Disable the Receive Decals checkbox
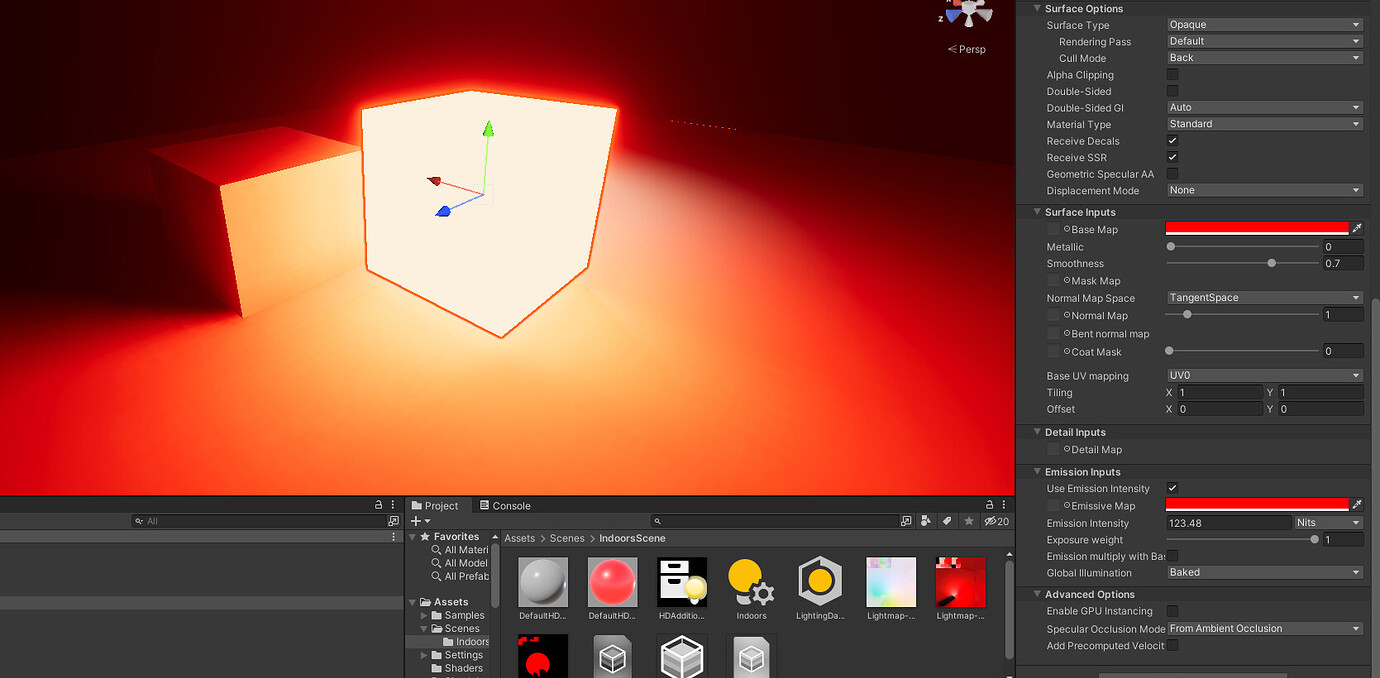 [x=1171, y=140]
